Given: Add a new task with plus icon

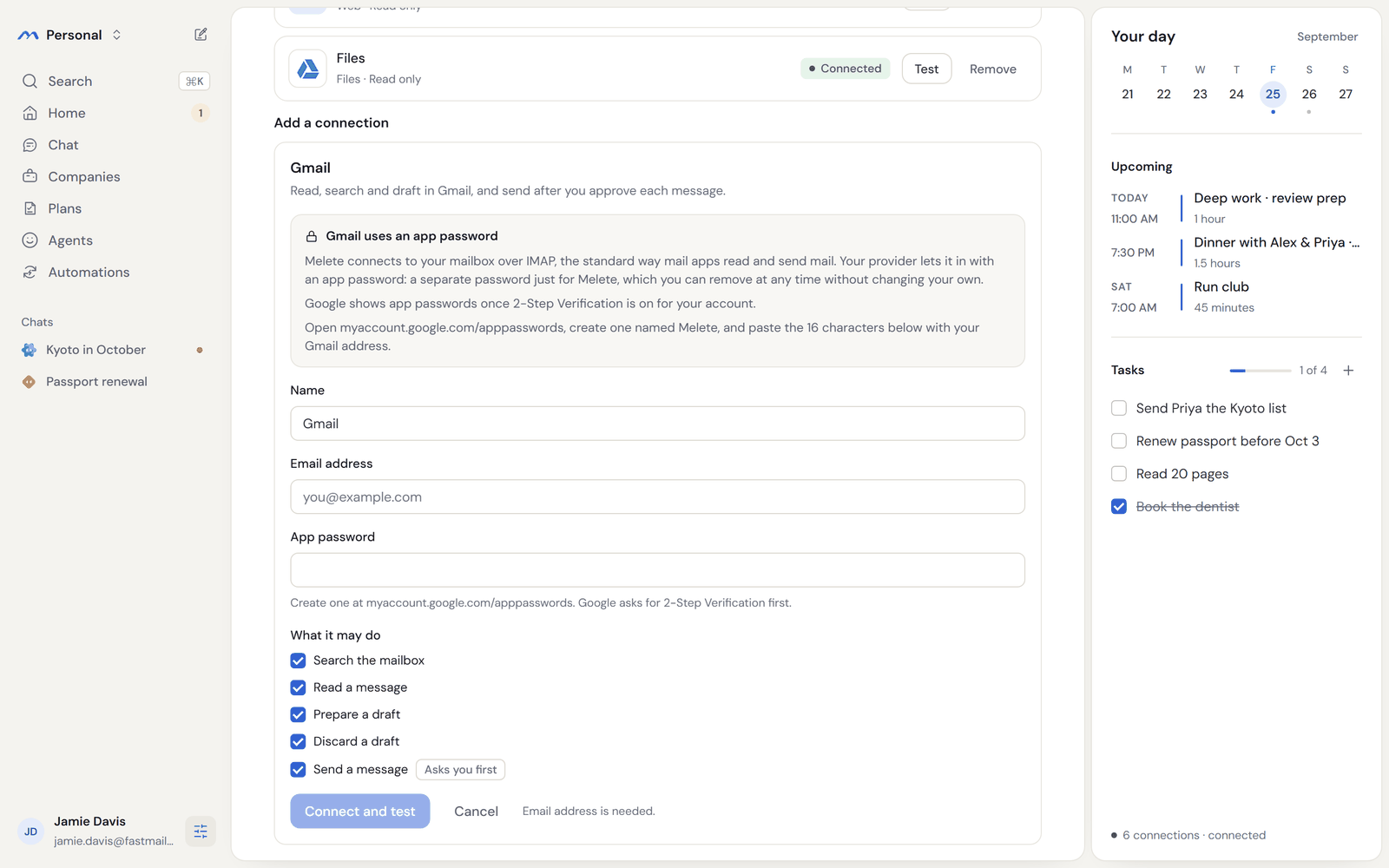Looking at the screenshot, I should (1348, 371).
